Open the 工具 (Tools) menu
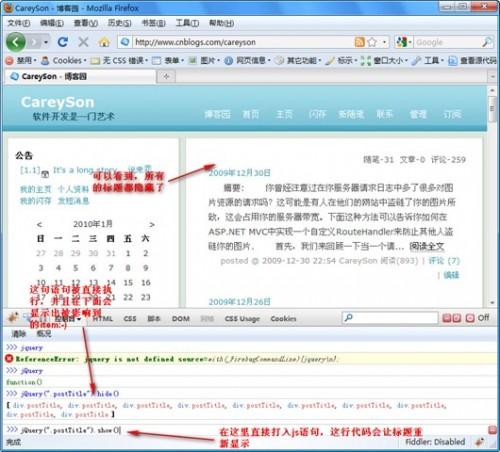Viewport: 500px width, 452px height. [187, 23]
